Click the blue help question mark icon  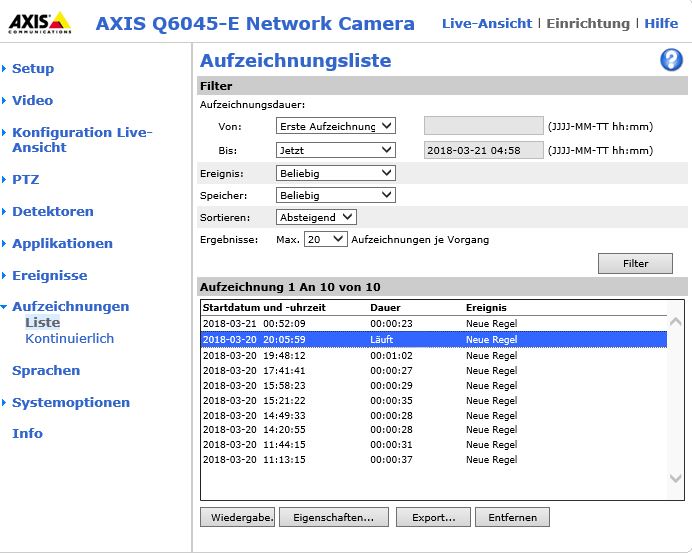[x=670, y=60]
